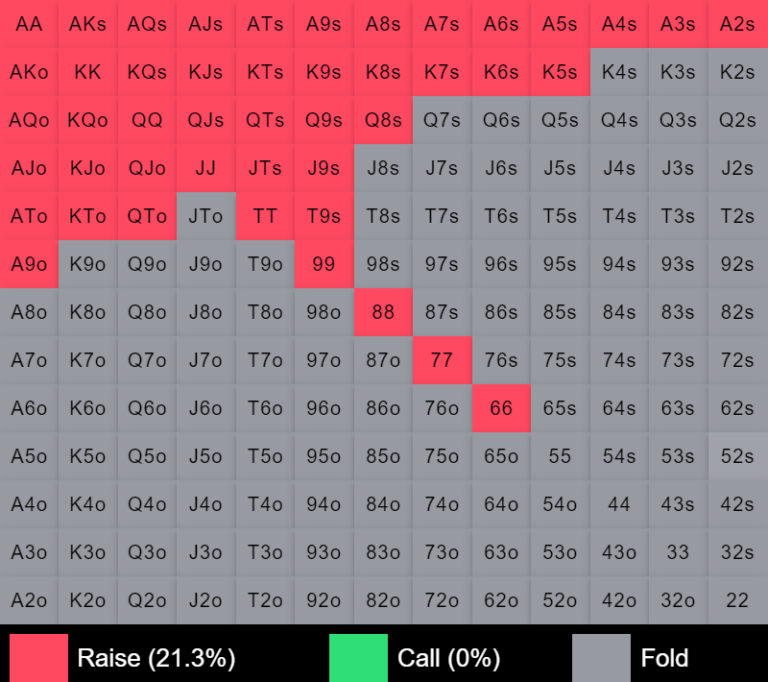Click the gray Fold color swatch
This screenshot has height=682, width=768.
(601, 657)
